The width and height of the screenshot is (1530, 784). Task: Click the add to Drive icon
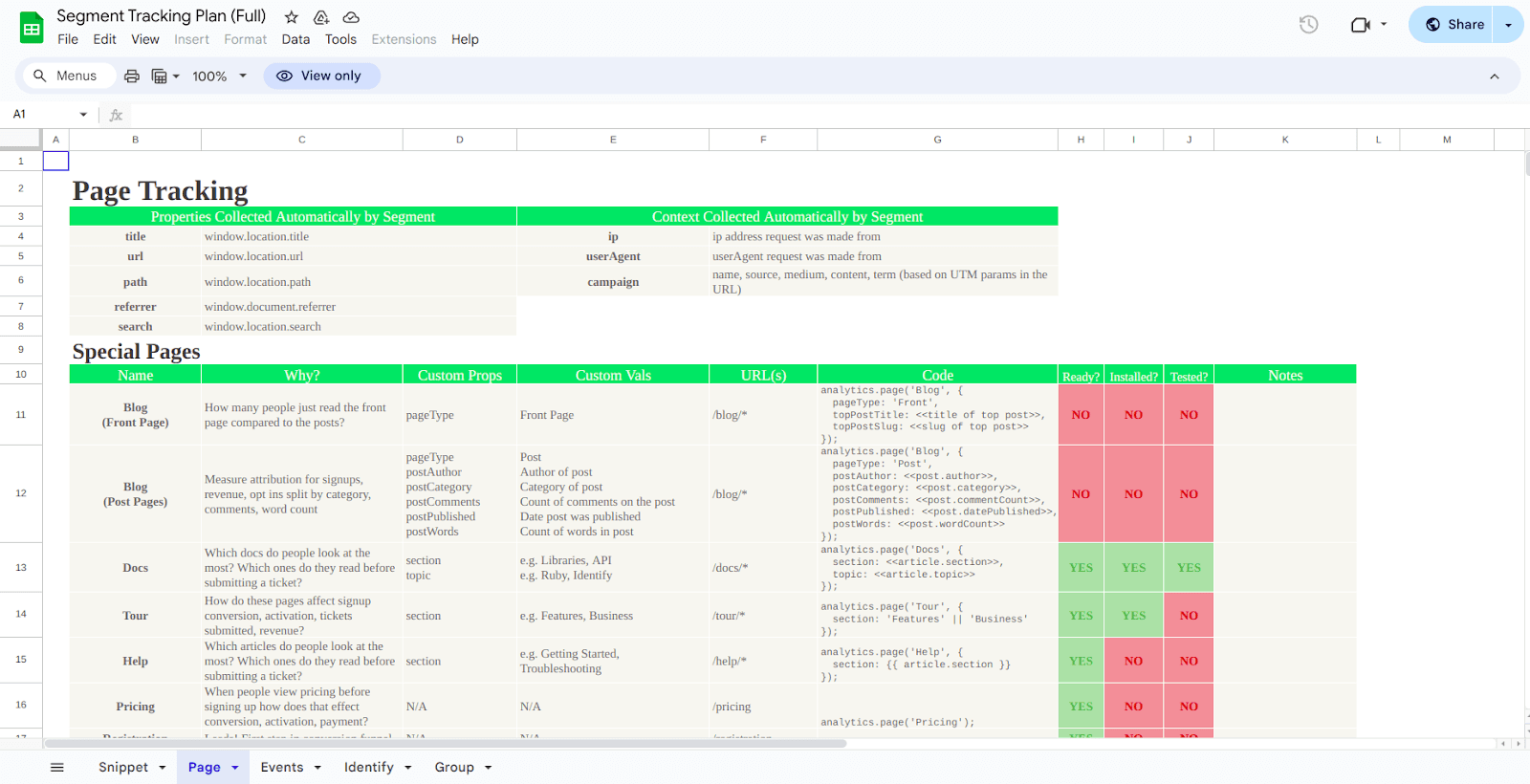point(321,17)
